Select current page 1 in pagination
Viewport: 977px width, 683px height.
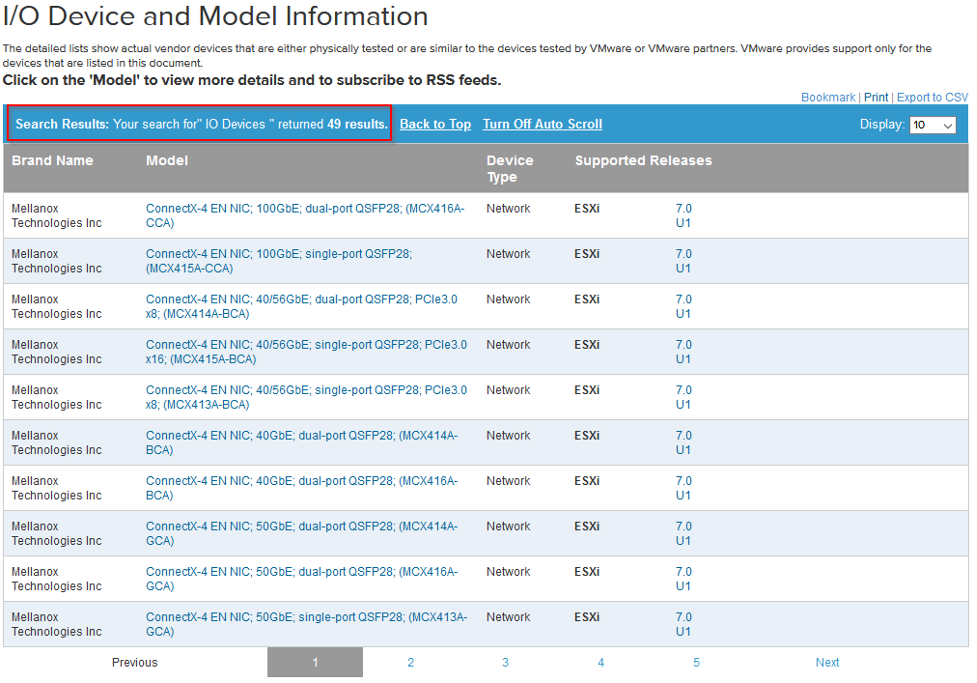click(315, 662)
